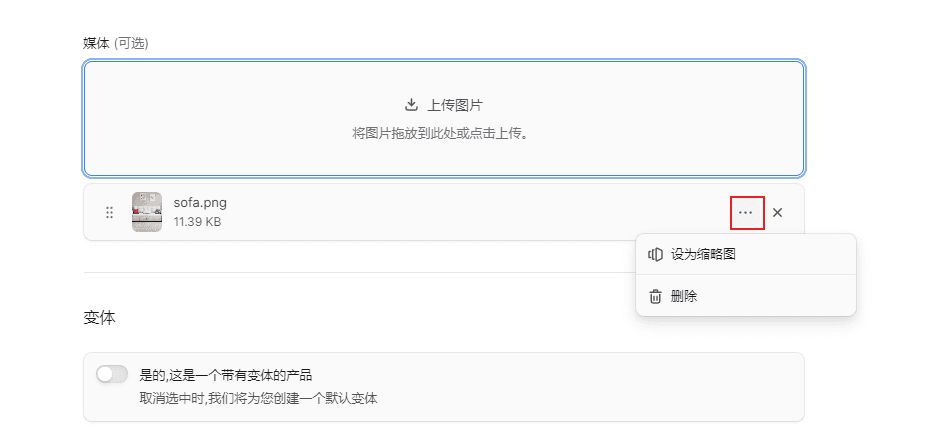Click the 变体 section heading
The height and width of the screenshot is (447, 946).
[99, 318]
